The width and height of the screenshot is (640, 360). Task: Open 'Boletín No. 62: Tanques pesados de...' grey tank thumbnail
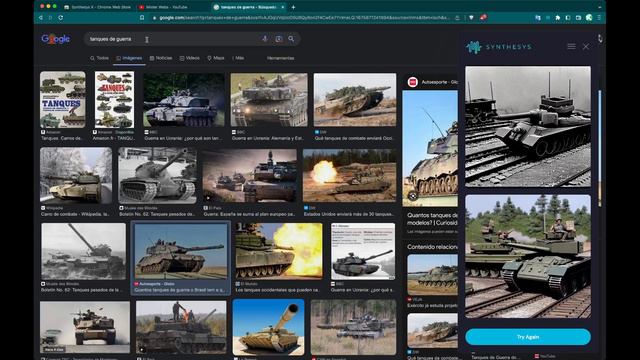pyautogui.click(x=158, y=176)
